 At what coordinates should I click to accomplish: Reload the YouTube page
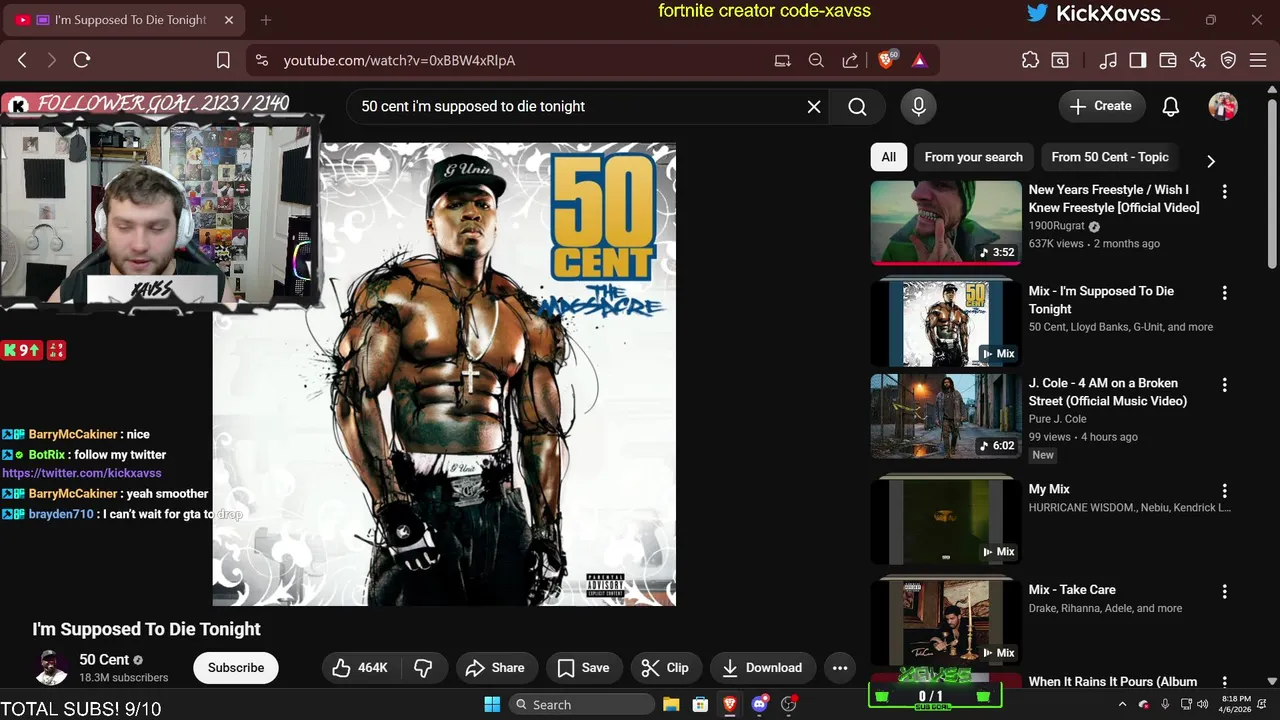tap(82, 60)
